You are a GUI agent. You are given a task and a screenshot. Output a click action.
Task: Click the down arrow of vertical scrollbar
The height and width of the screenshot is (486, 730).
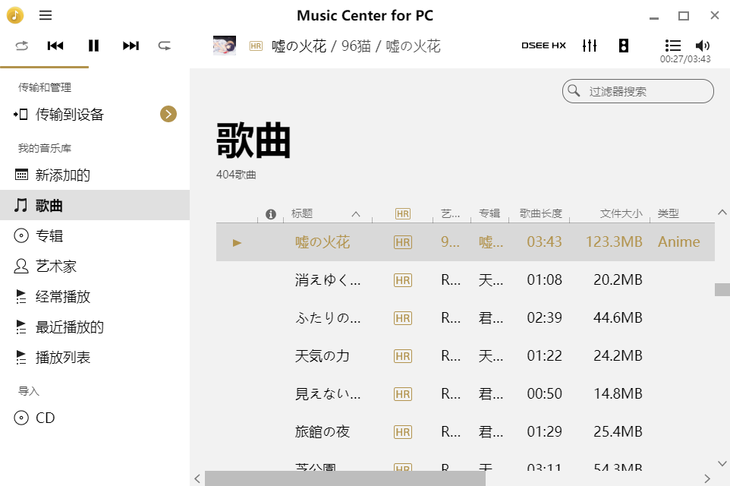(722, 463)
